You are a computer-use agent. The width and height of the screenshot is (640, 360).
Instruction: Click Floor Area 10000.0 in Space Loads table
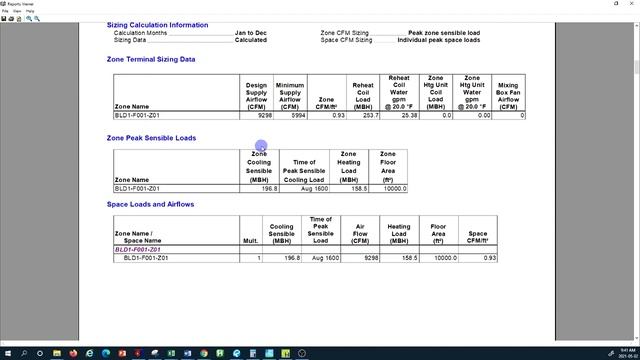[445, 258]
